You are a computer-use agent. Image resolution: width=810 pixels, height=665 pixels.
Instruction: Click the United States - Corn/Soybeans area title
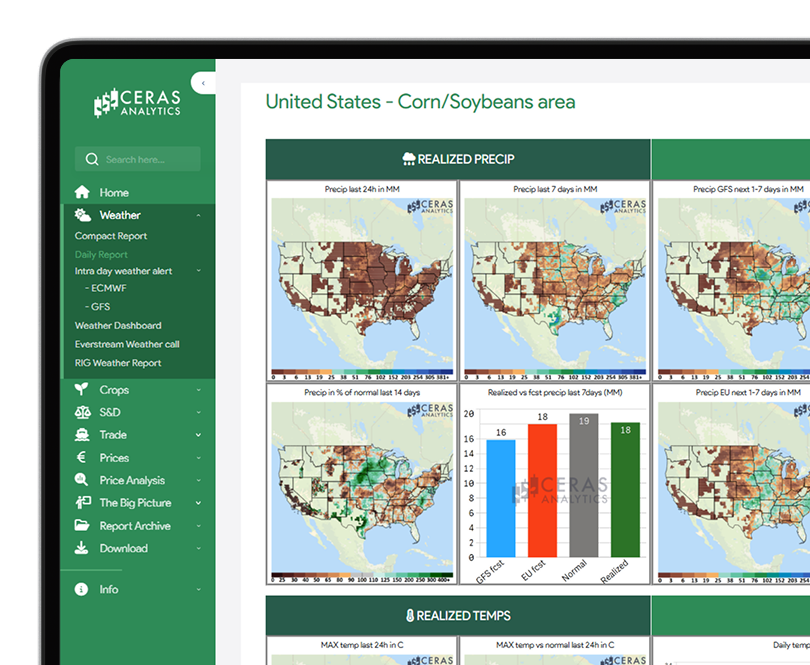click(x=420, y=102)
